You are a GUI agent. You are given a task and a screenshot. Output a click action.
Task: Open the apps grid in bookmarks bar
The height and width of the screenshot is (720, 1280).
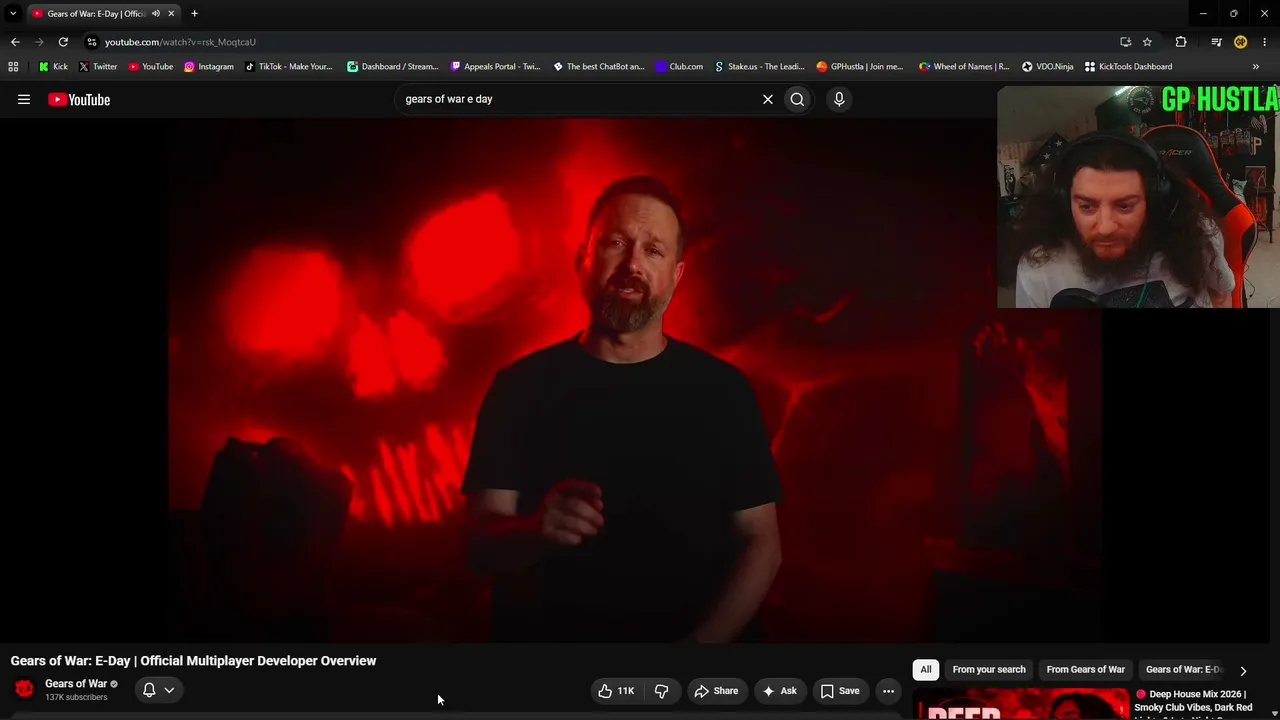click(13, 67)
